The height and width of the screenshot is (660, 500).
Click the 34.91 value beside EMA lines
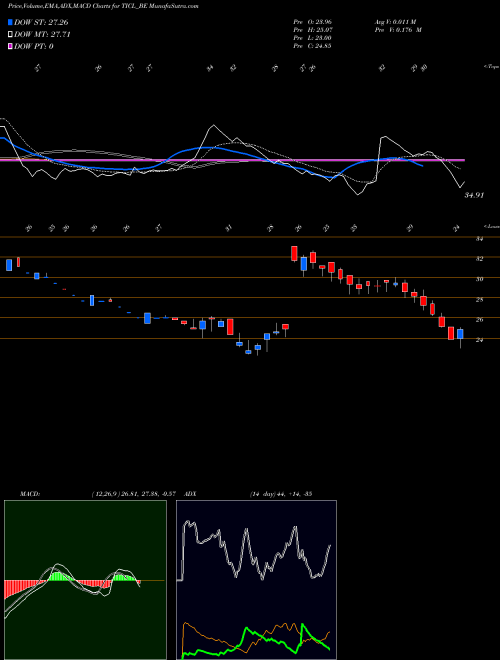[474, 195]
